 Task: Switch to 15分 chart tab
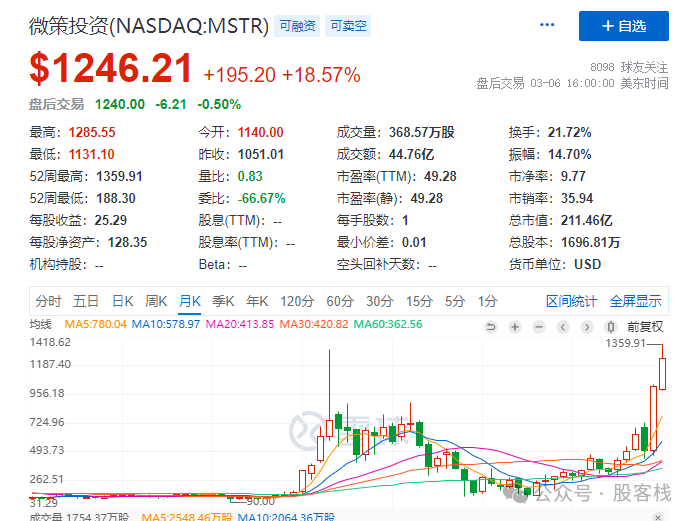(x=419, y=301)
